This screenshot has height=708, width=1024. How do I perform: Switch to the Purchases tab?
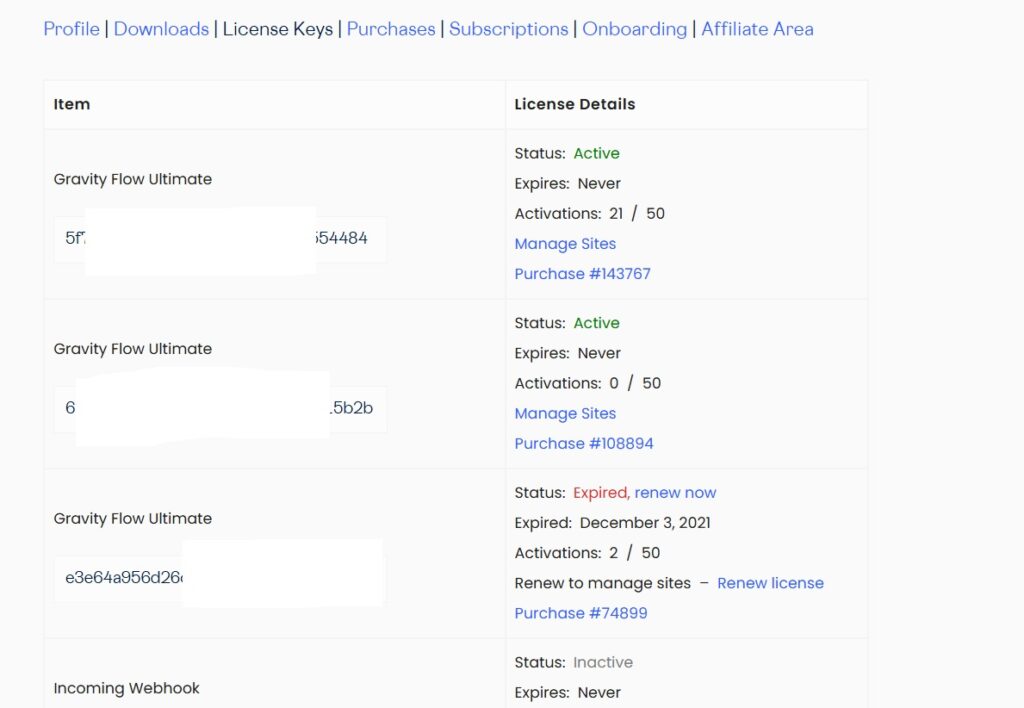coord(391,29)
